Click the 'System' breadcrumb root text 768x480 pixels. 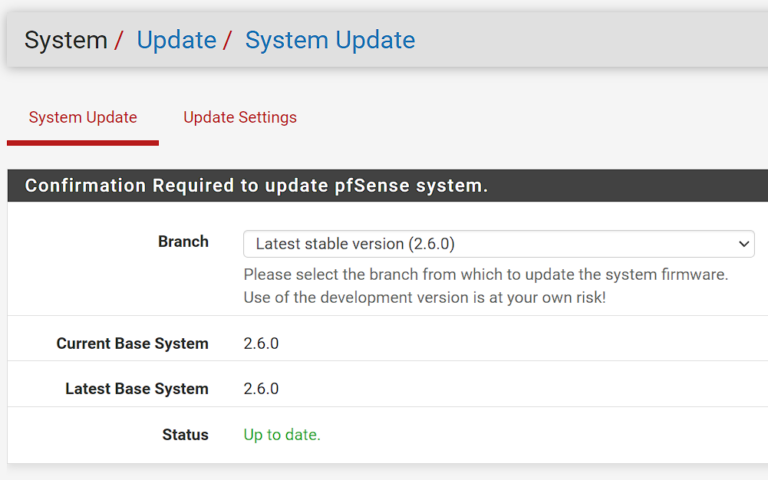click(x=65, y=40)
